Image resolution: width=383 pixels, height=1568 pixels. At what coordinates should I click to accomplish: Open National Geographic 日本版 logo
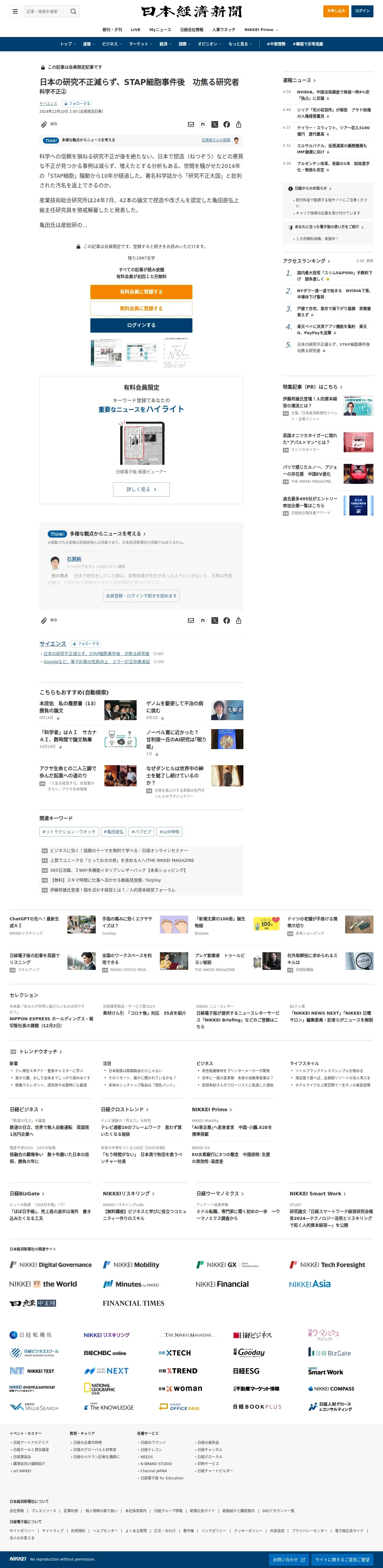tap(99, 1388)
